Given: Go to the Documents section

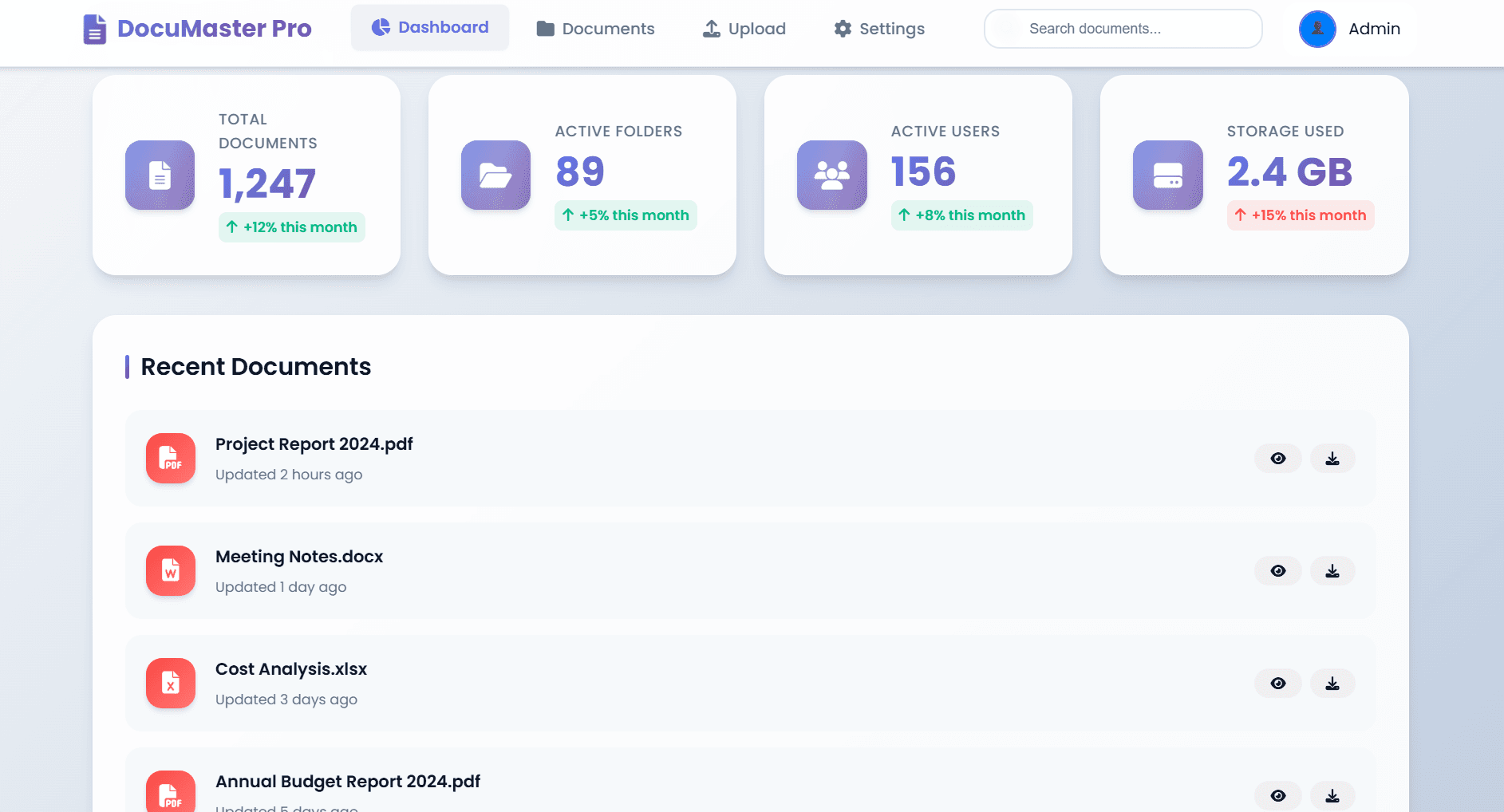Looking at the screenshot, I should [x=595, y=29].
